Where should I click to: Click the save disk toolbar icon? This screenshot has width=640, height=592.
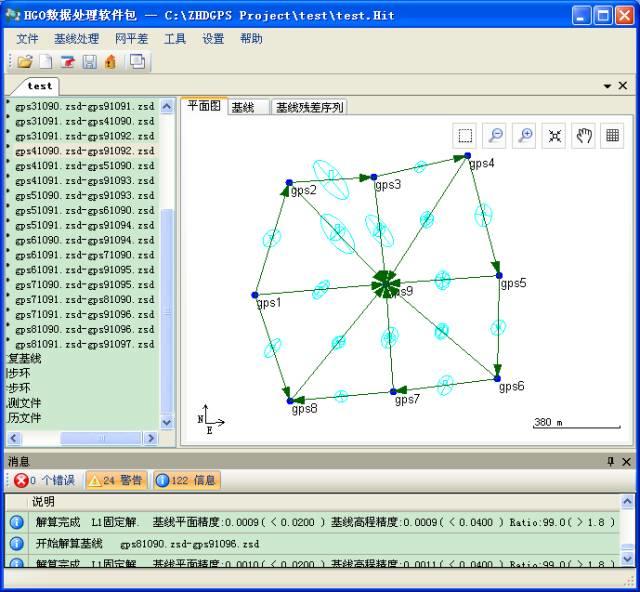89,62
